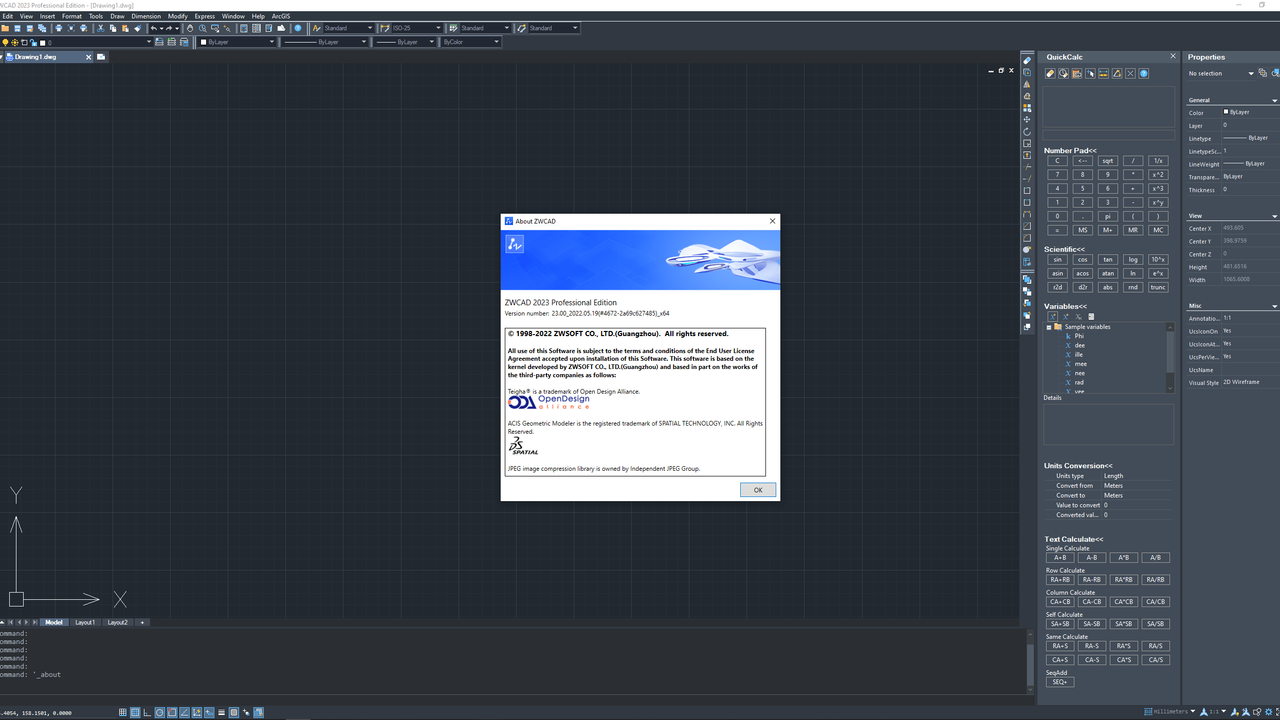The image size is (1280, 720).
Task: Click the Save icon in the standard toolbar
Action: [x=17, y=28]
